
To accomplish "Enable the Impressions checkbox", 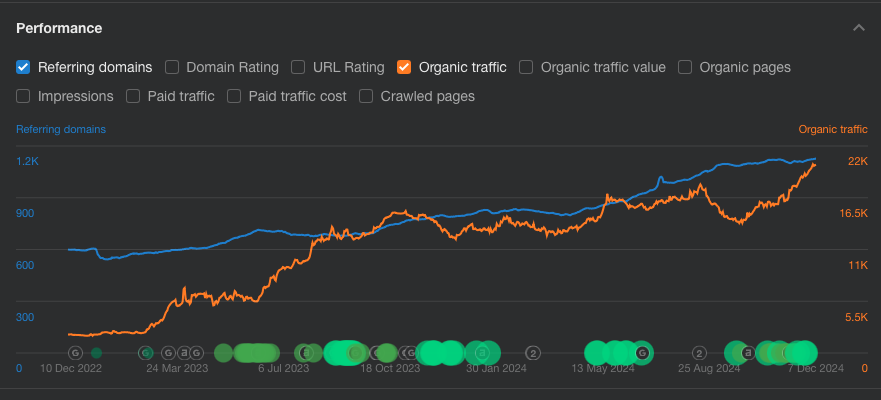I will point(23,97).
